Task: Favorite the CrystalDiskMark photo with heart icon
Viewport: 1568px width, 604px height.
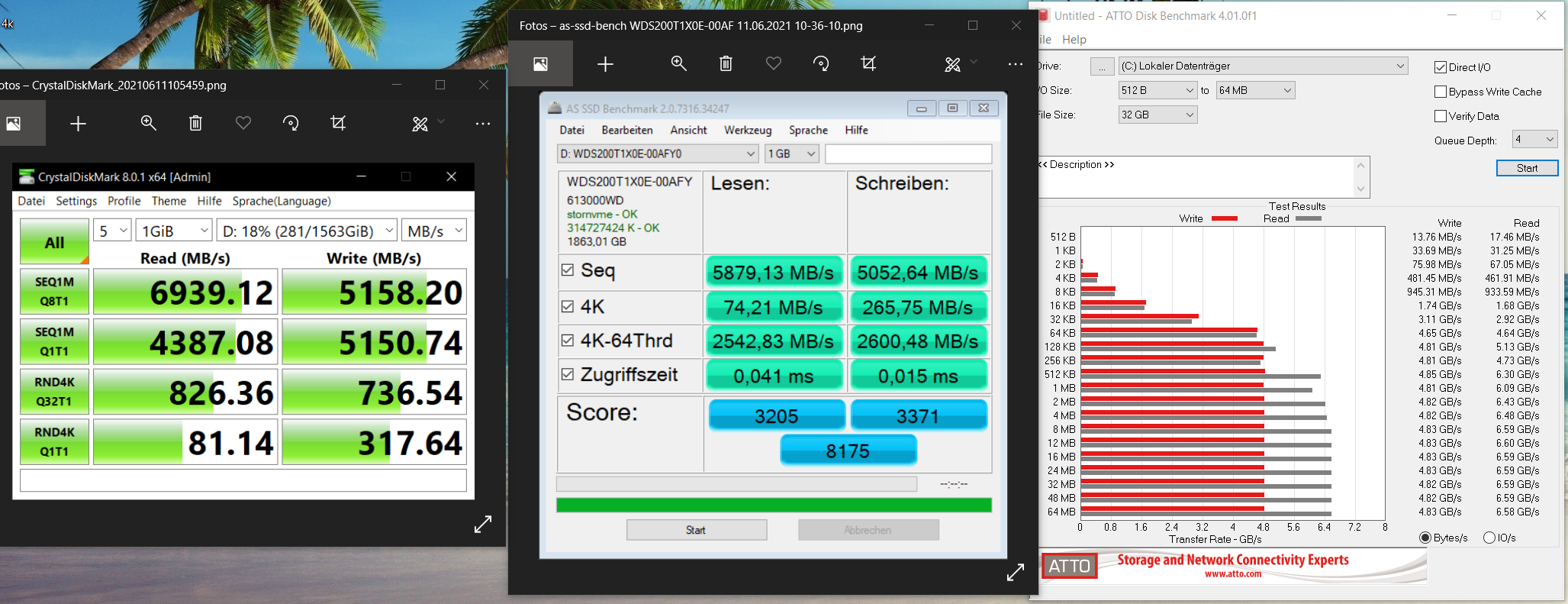Action: click(243, 124)
